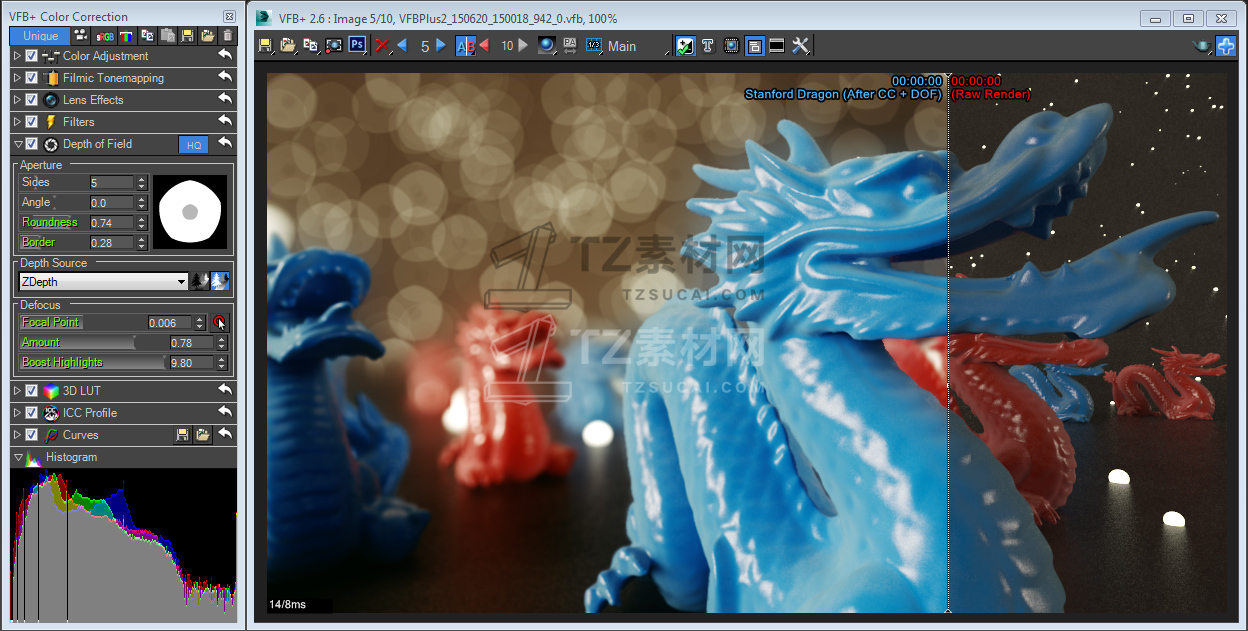
Task: Disable the Filters checkbox
Action: 32,122
